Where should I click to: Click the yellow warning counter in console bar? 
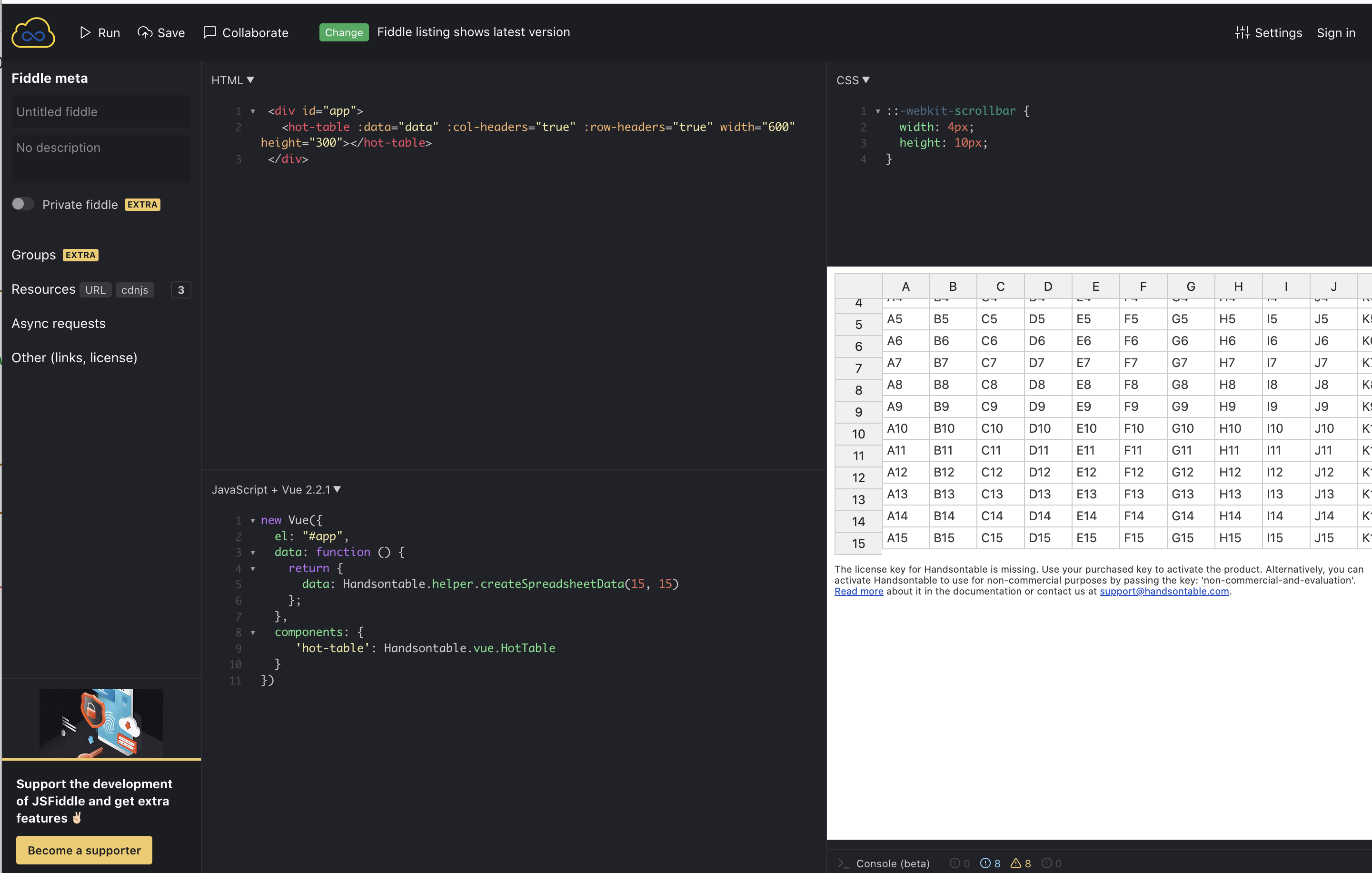coord(1021,863)
